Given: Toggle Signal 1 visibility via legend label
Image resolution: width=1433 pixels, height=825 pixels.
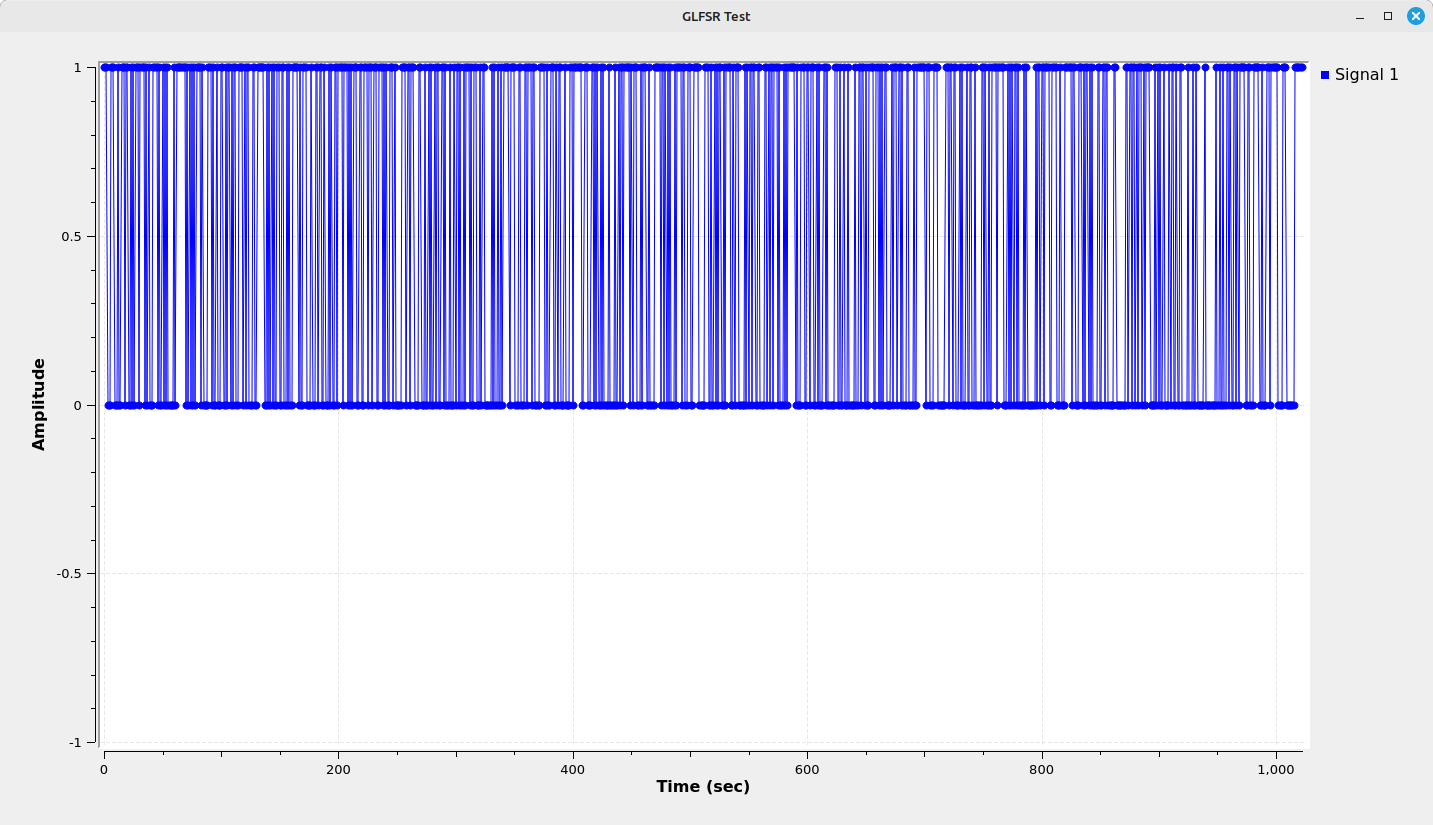Looking at the screenshot, I should [x=1366, y=75].
